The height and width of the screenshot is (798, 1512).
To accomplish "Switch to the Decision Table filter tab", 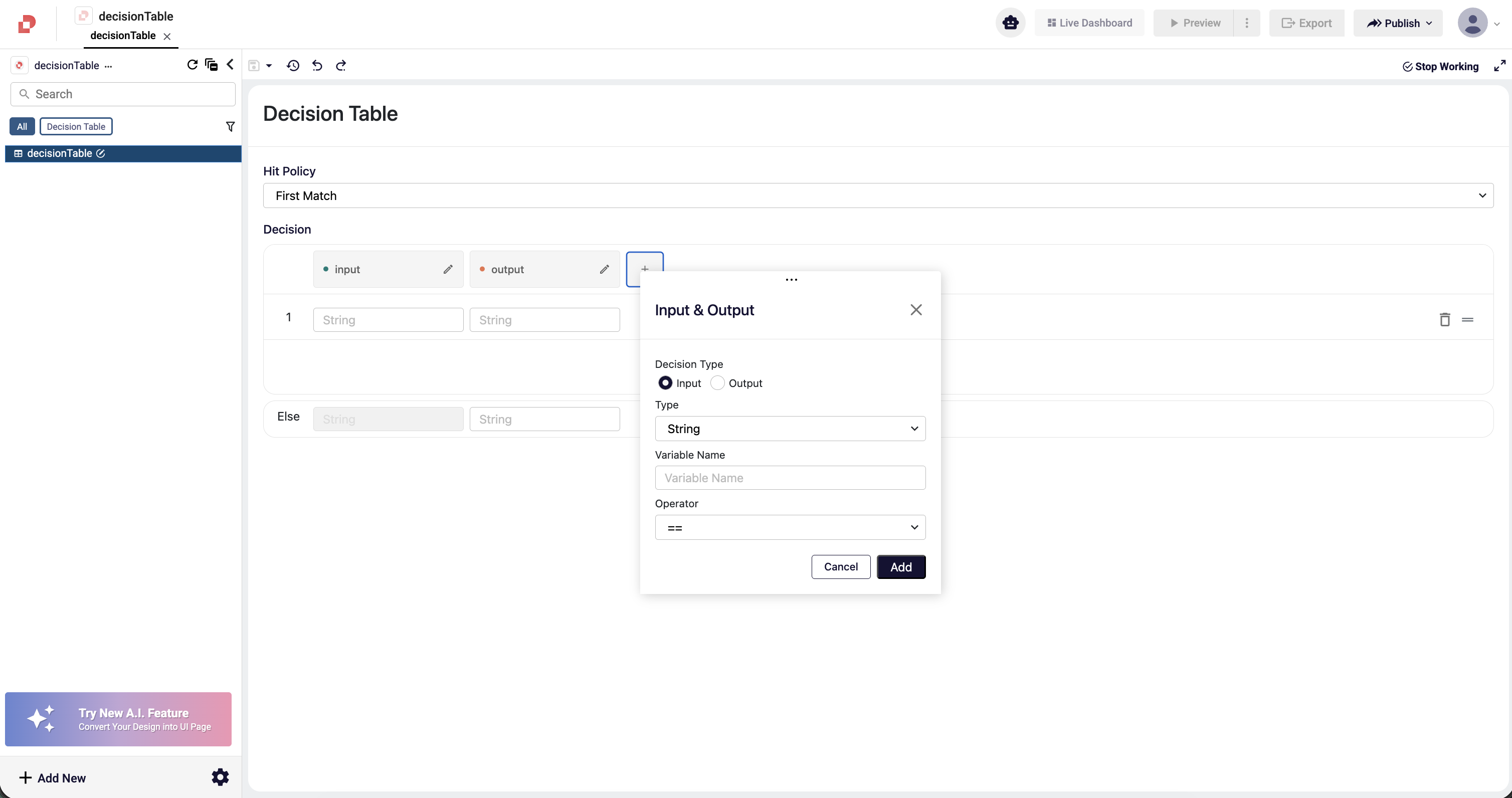I will (x=76, y=127).
